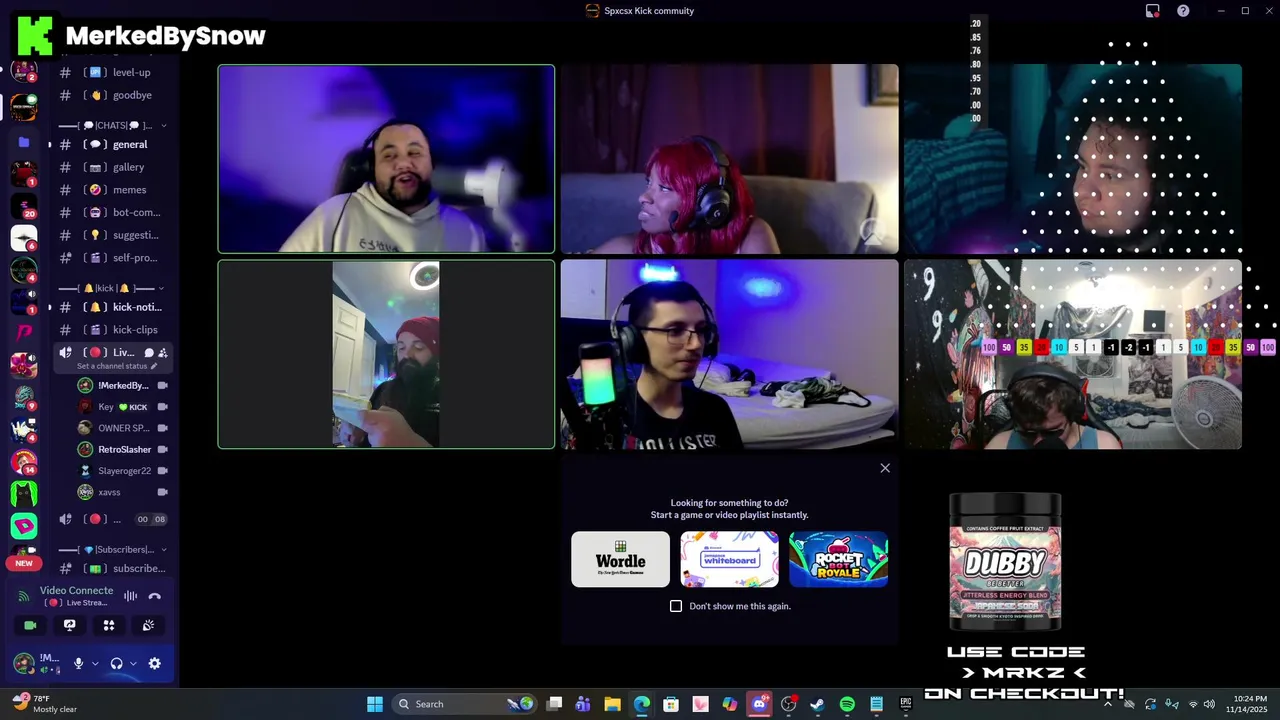Open the subscribe channel
The height and width of the screenshot is (720, 1280).
click(113, 568)
